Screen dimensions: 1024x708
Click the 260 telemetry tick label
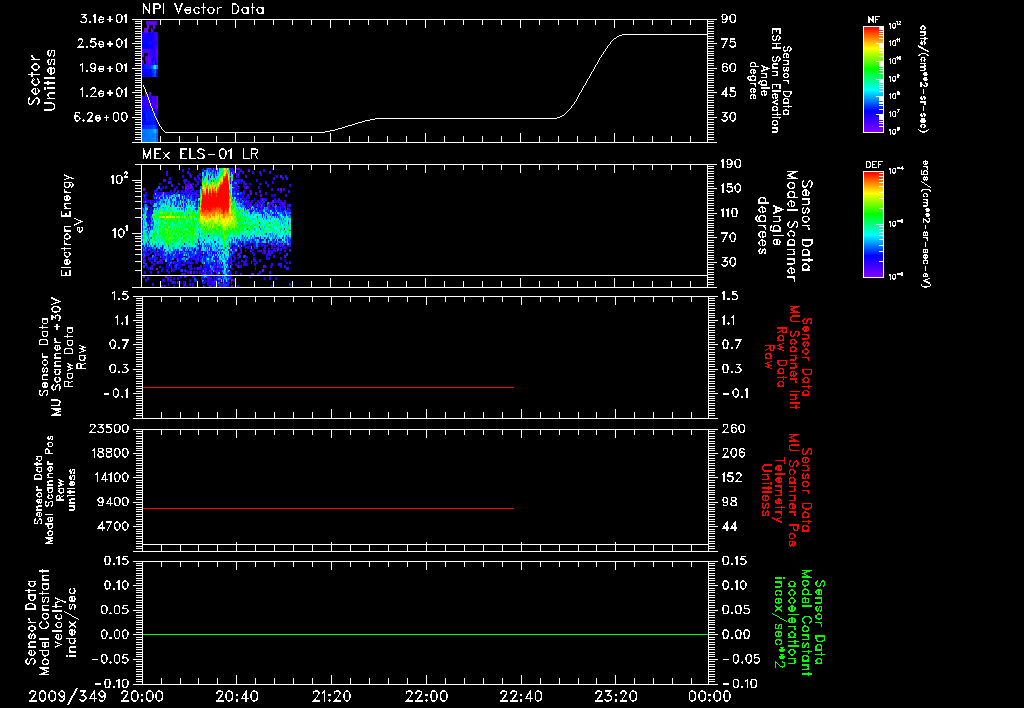click(733, 429)
